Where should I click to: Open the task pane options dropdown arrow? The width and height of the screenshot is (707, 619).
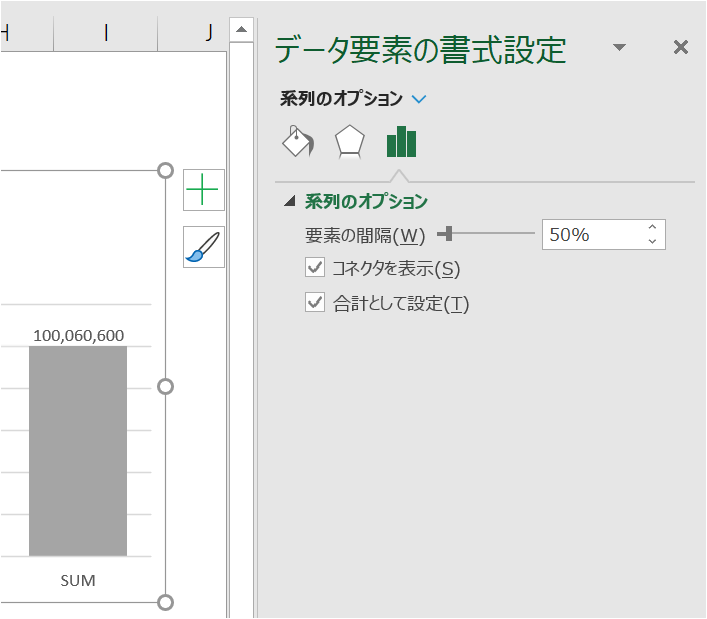(x=620, y=47)
